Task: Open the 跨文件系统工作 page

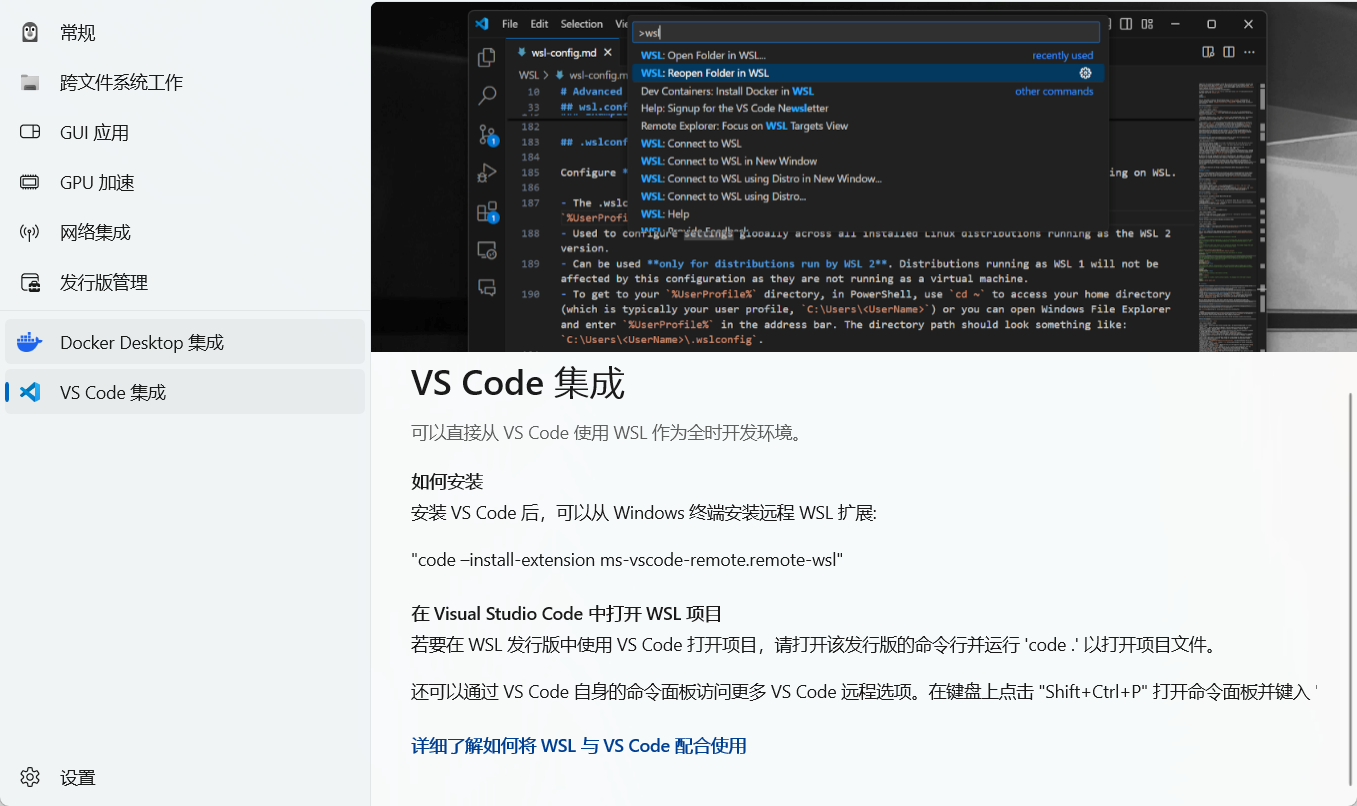Action: (121, 83)
